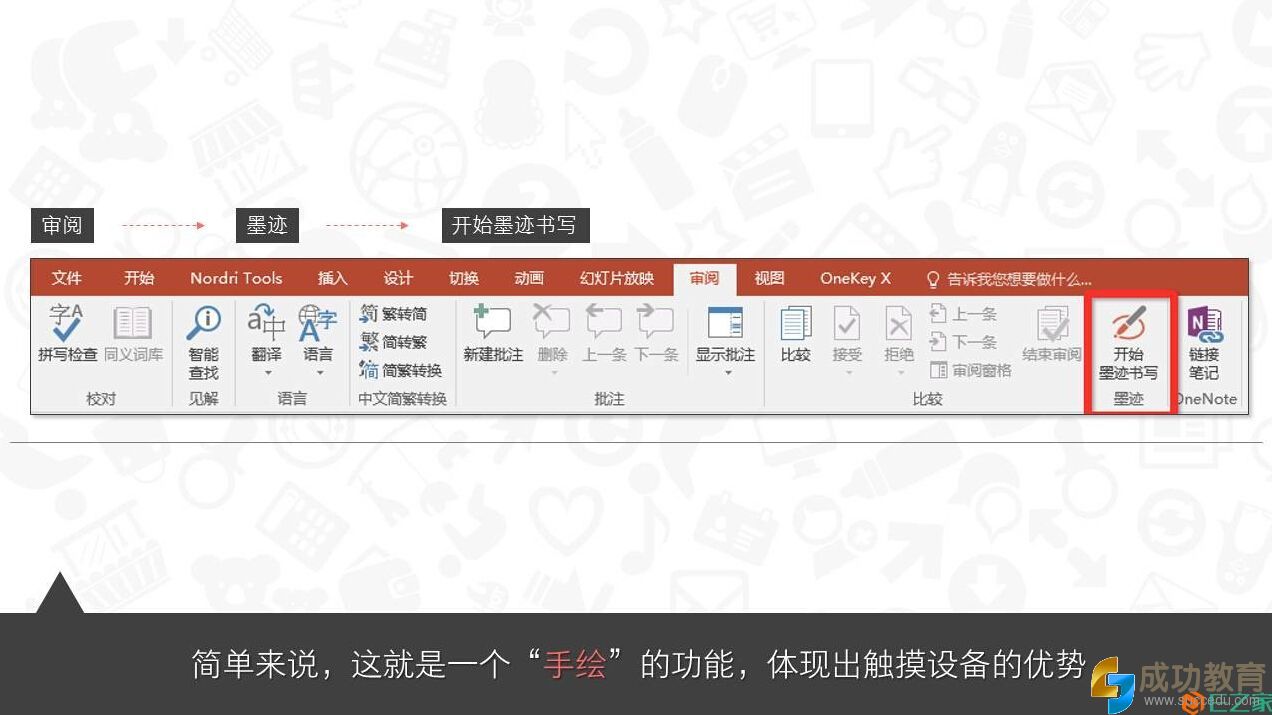Click the 智能查找 smart lookup icon
This screenshot has width=1272, height=715.
coord(203,341)
